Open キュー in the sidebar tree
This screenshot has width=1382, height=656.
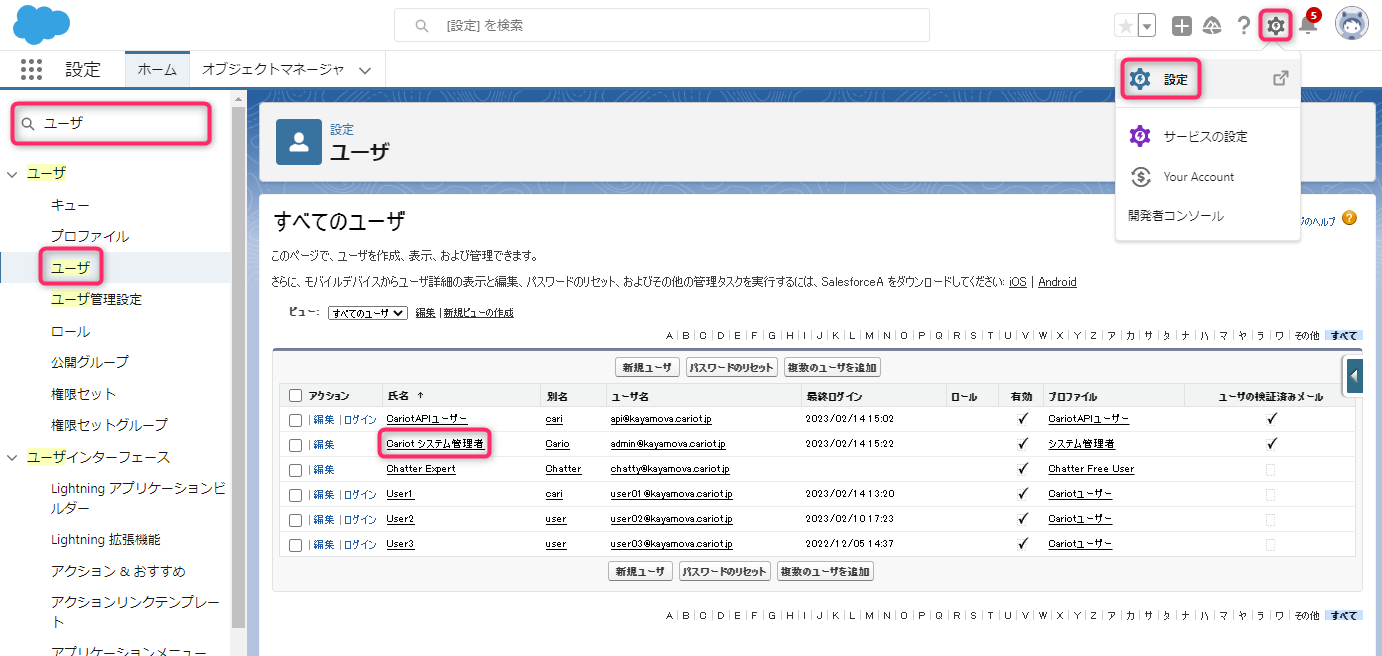tap(71, 205)
